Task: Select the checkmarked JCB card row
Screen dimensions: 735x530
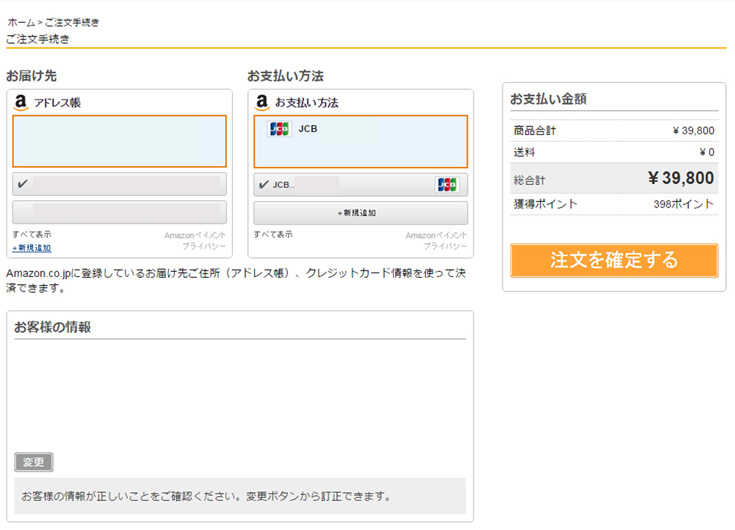Action: pyautogui.click(x=360, y=185)
